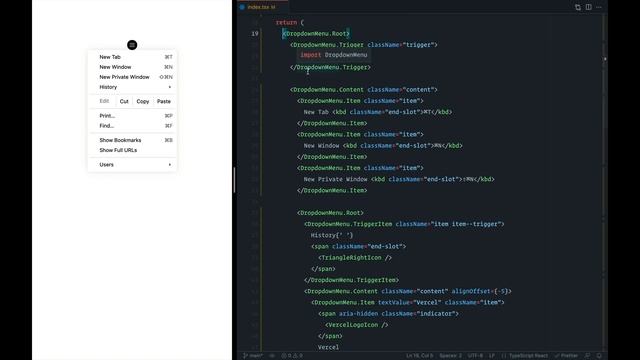This screenshot has height=360, width=640.
Task: Click the DropdownMenu.TriggerItem opening tag
Action: pyautogui.click(x=404, y=224)
